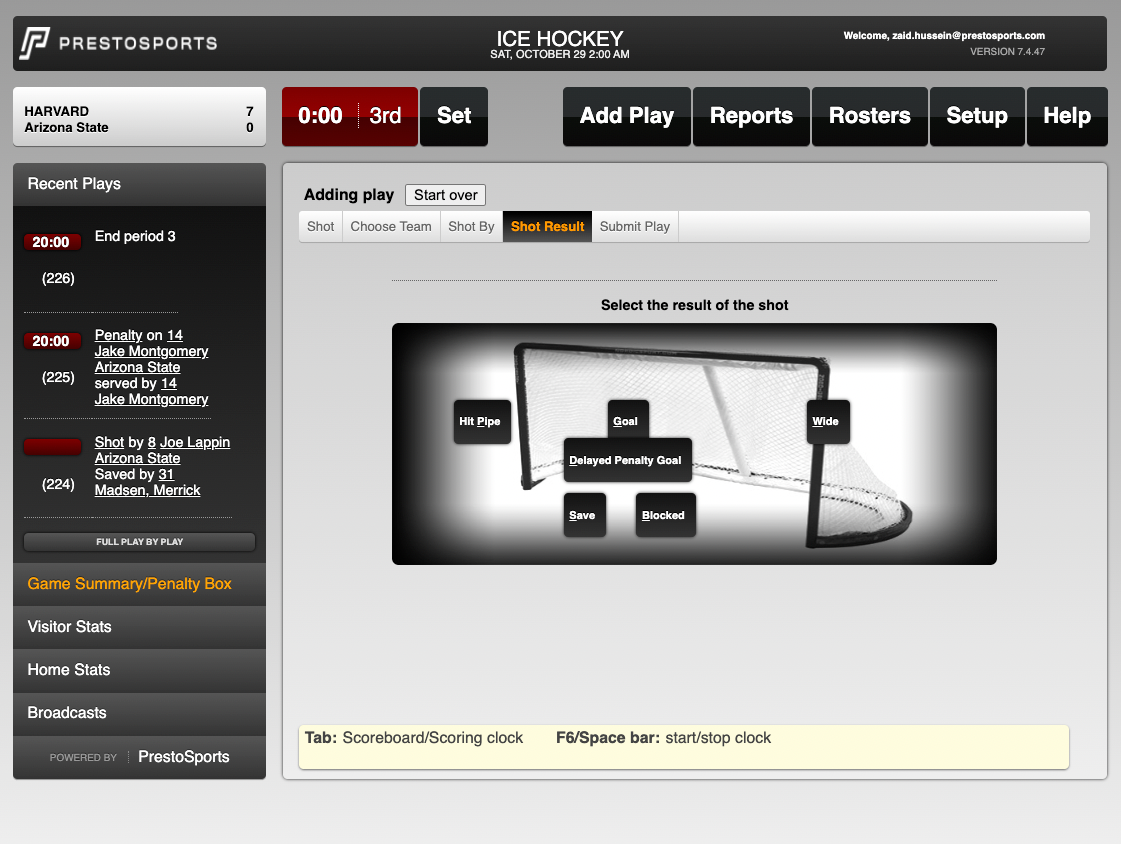This screenshot has width=1121, height=844.
Task: Go to the Shot By step tab
Action: tap(471, 227)
